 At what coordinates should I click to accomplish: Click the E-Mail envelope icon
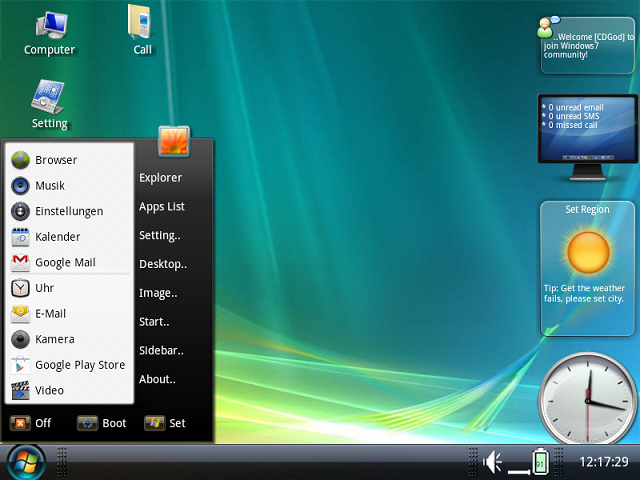pyautogui.click(x=20, y=314)
